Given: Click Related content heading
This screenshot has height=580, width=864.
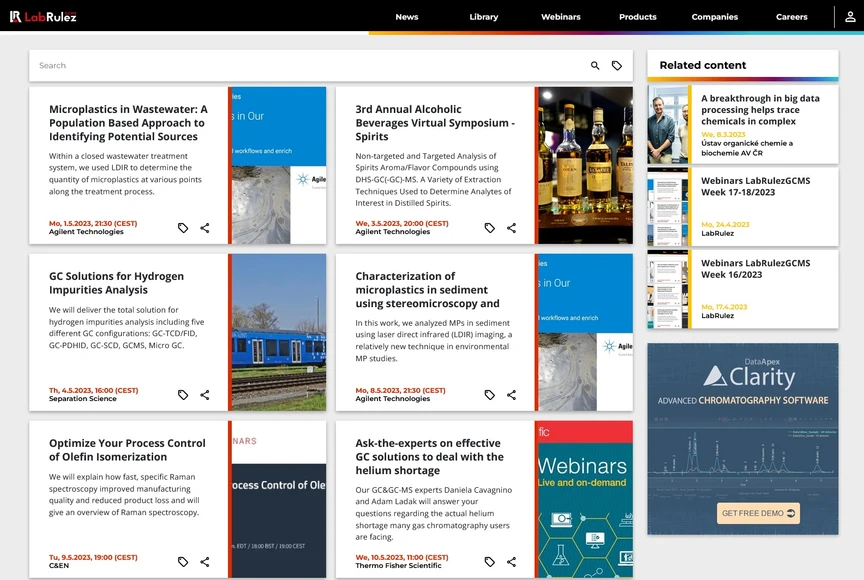Looking at the screenshot, I should (703, 65).
